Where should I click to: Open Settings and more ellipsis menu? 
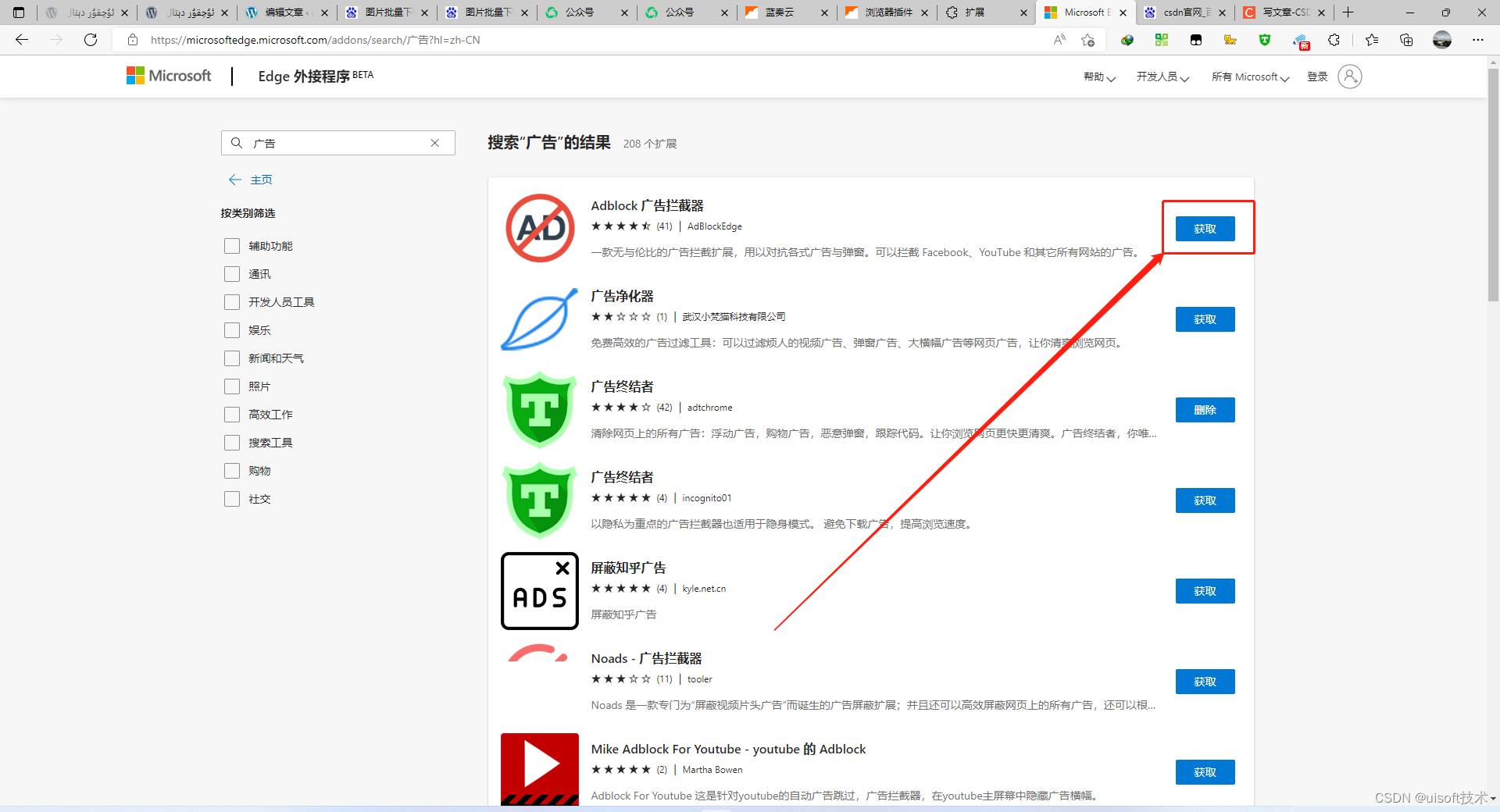pos(1478,40)
